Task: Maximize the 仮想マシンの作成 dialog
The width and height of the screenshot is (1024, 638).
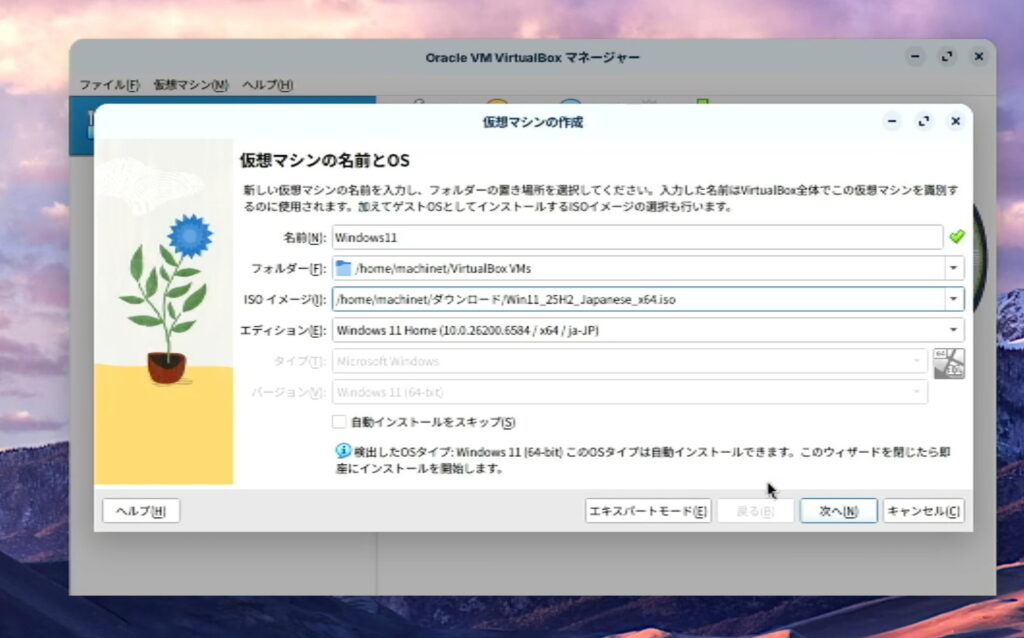Action: pos(924,121)
